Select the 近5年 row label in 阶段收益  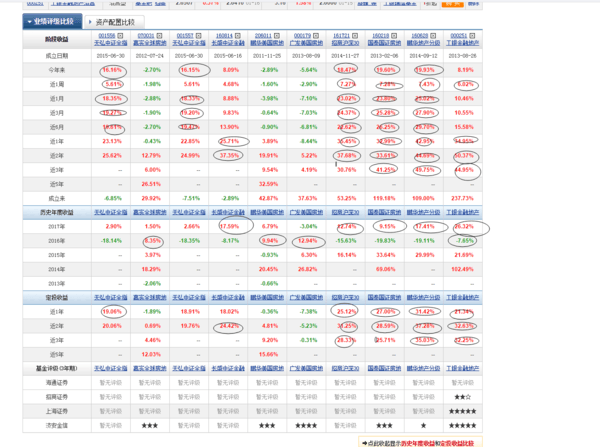[x=57, y=184]
